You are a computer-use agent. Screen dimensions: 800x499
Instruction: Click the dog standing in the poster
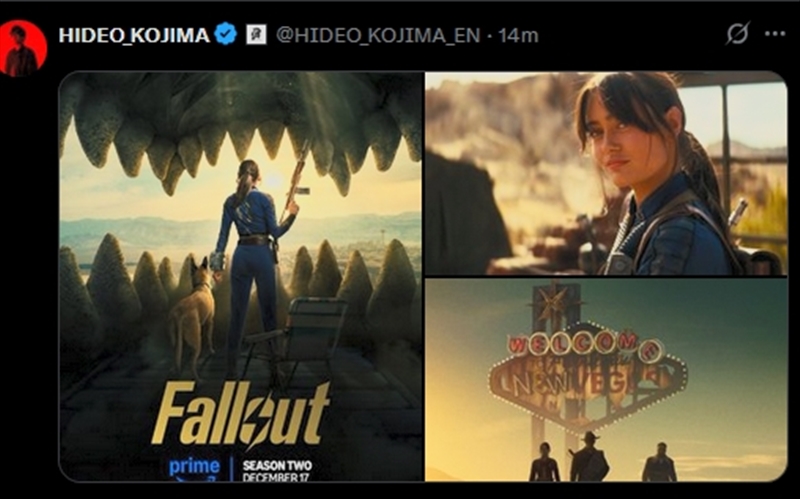click(194, 316)
